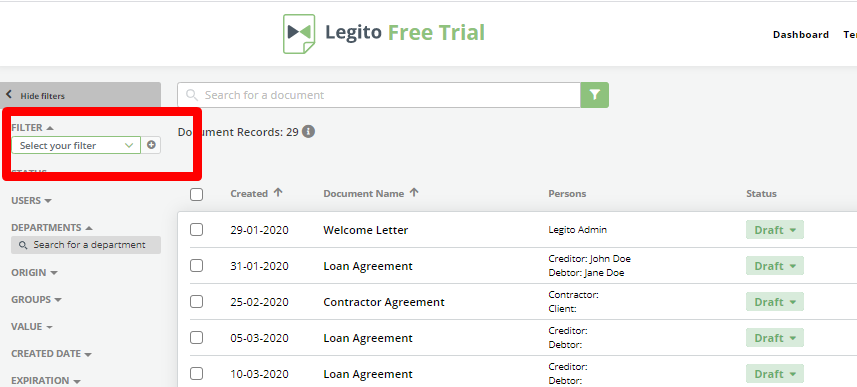This screenshot has height=387, width=857.
Task: Sort by Created column arrow
Action: click(278, 193)
